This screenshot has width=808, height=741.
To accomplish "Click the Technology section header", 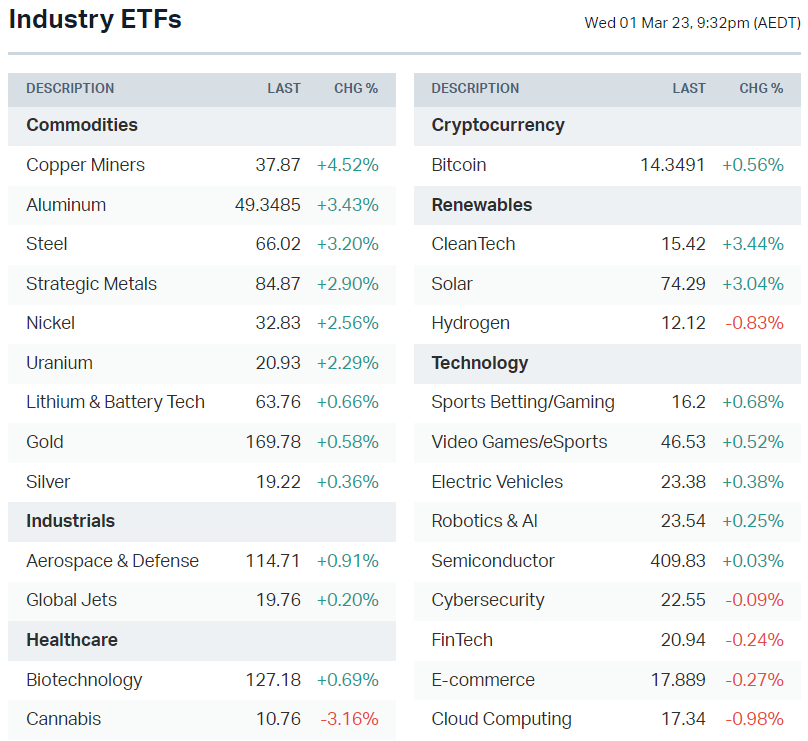I will pos(479,363).
